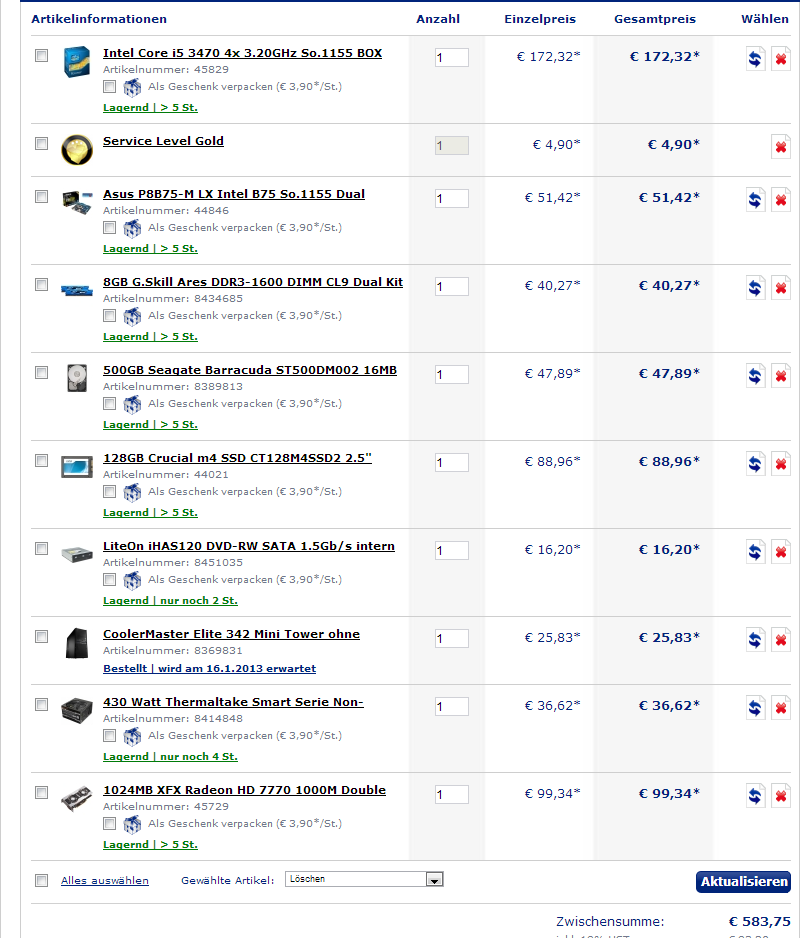The height and width of the screenshot is (938, 805).
Task: Open the 'Gewählte Artikel' Löschen dropdown
Action: tap(364, 879)
